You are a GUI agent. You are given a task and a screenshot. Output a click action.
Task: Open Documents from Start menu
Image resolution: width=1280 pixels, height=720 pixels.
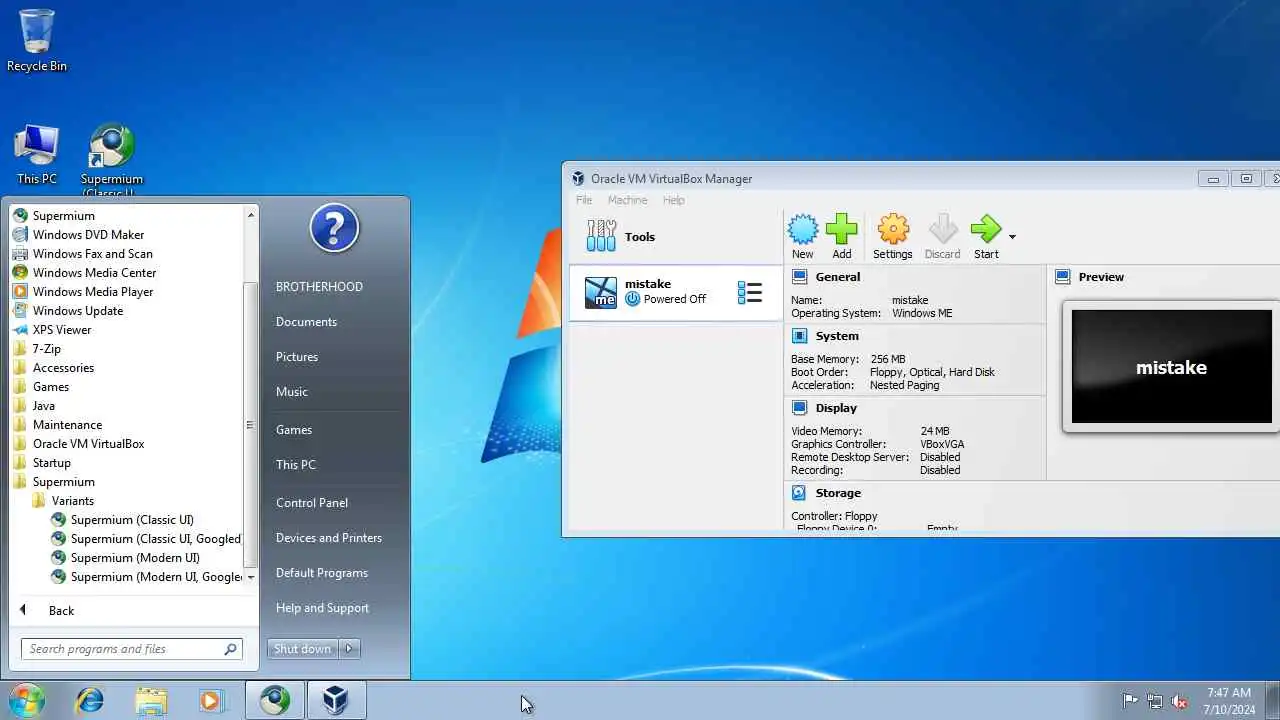click(x=306, y=321)
